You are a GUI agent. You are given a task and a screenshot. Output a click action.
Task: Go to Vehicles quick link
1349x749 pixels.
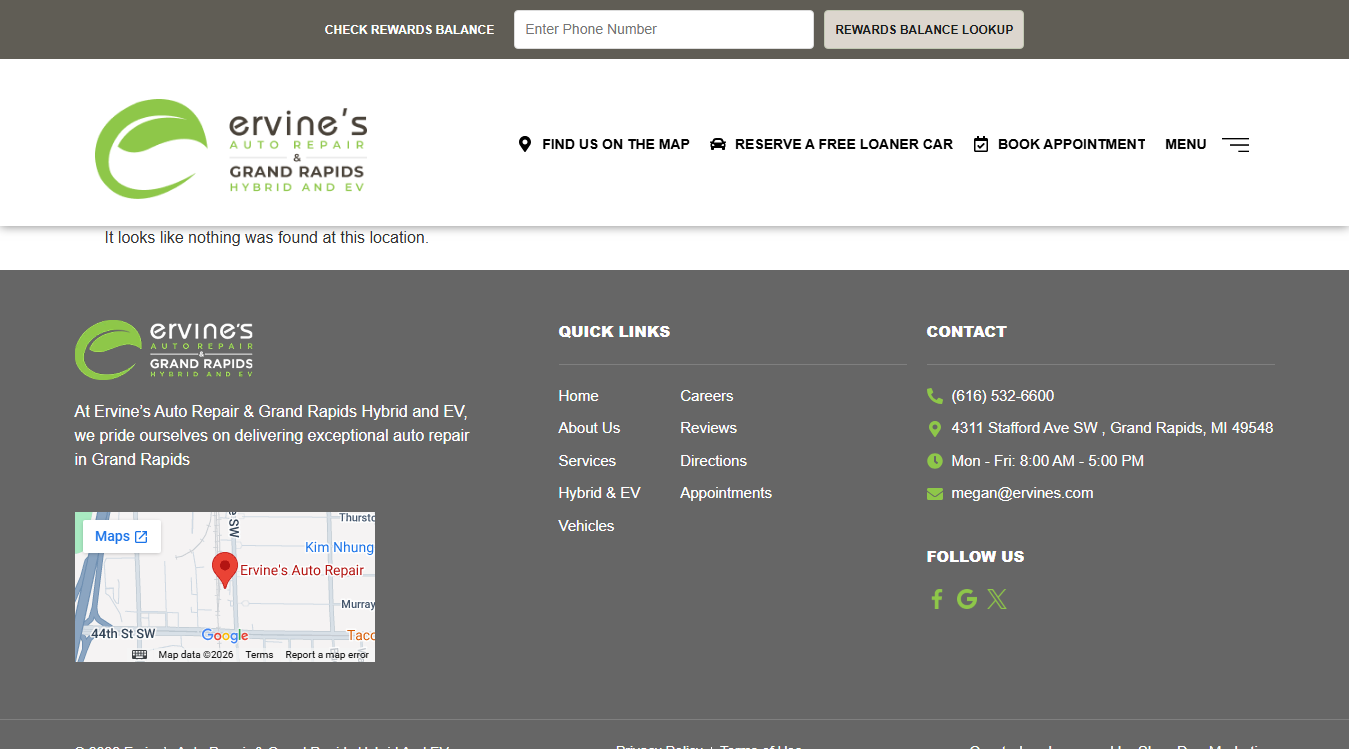click(586, 526)
